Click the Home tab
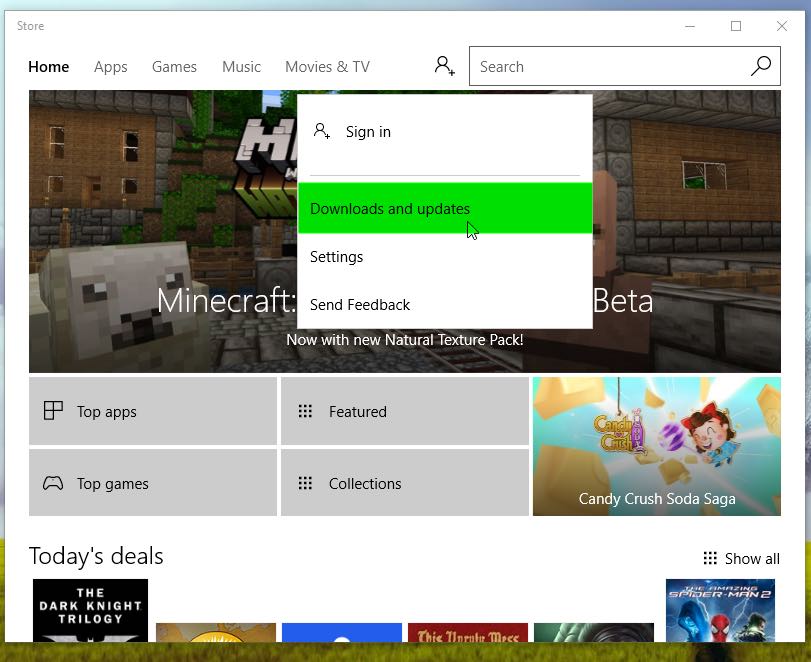This screenshot has height=662, width=811. click(x=48, y=67)
